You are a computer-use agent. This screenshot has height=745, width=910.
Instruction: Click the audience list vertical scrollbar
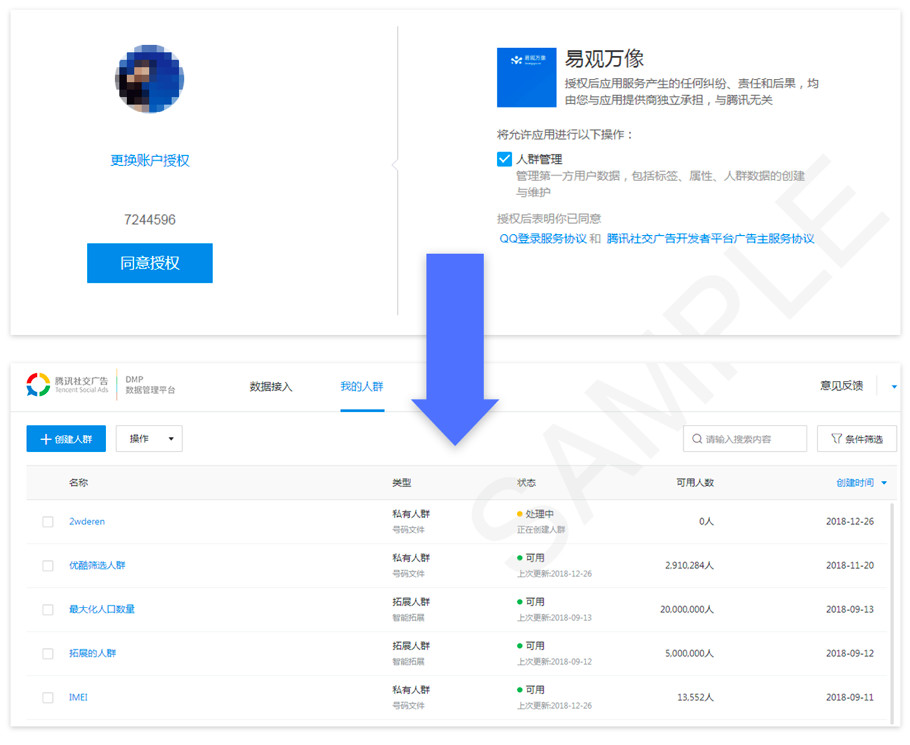point(892,613)
